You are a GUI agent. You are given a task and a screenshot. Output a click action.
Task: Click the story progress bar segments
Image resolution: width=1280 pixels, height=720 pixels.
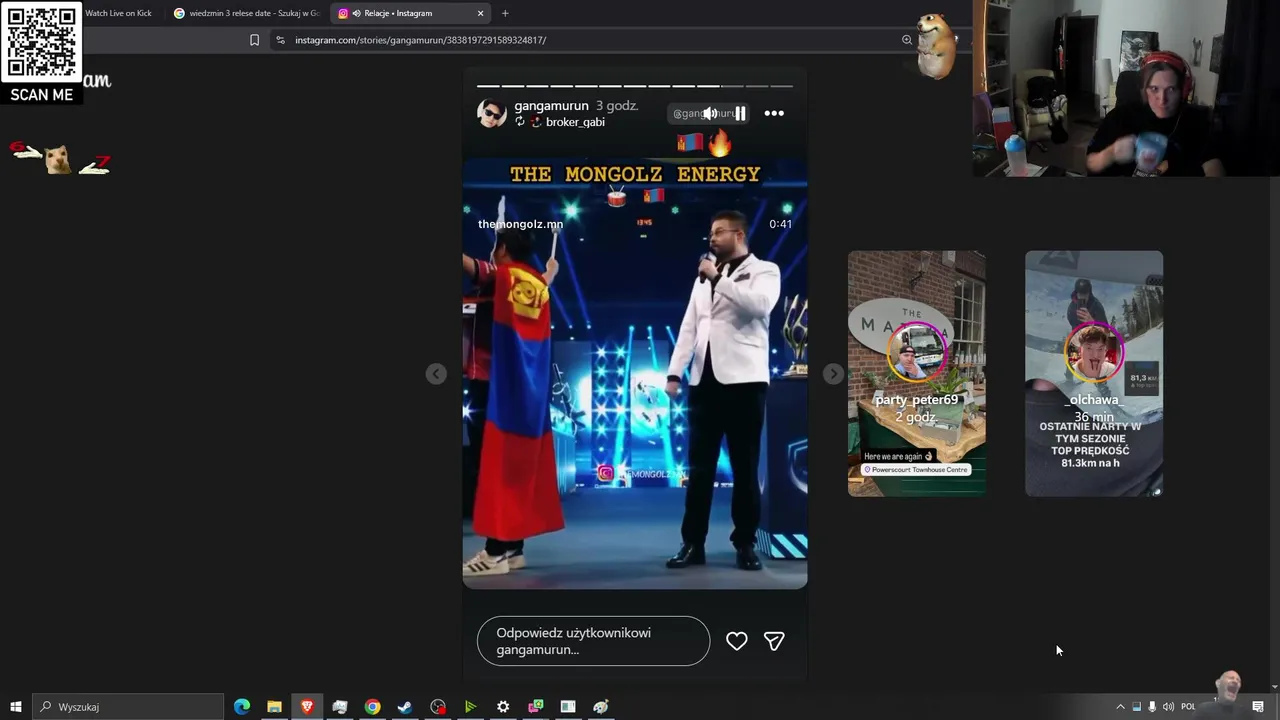(x=635, y=86)
